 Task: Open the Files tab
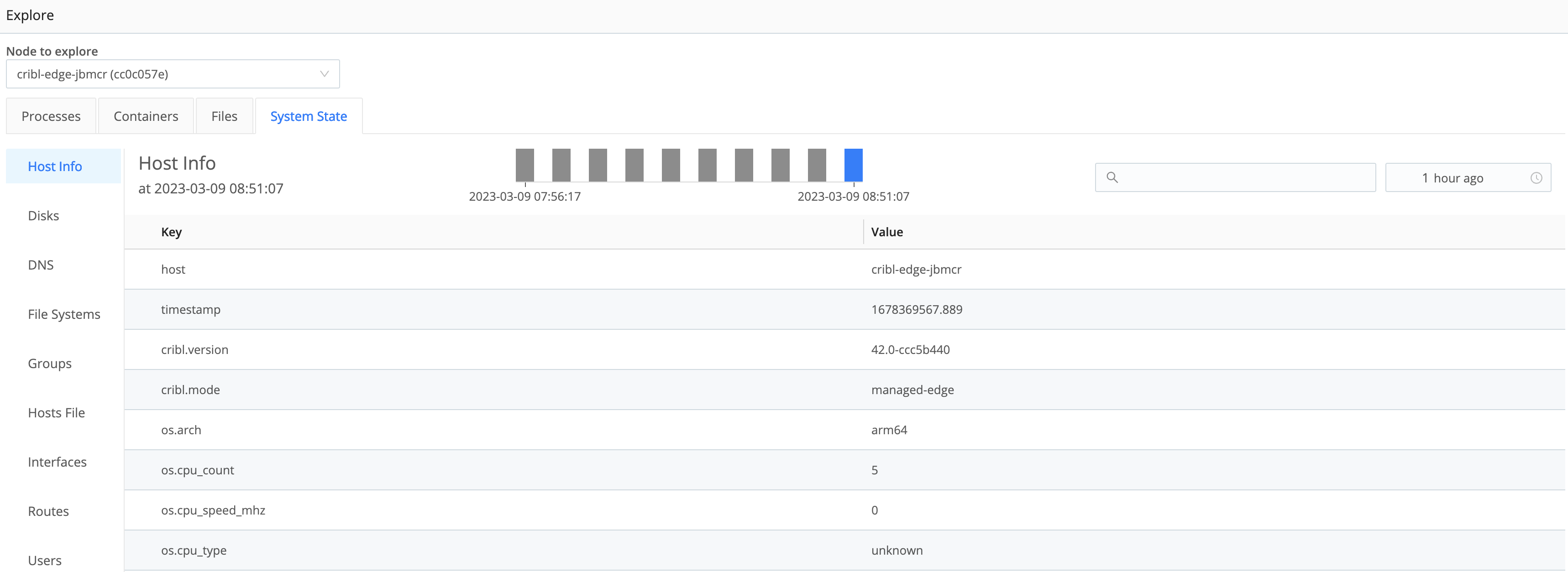coord(224,115)
